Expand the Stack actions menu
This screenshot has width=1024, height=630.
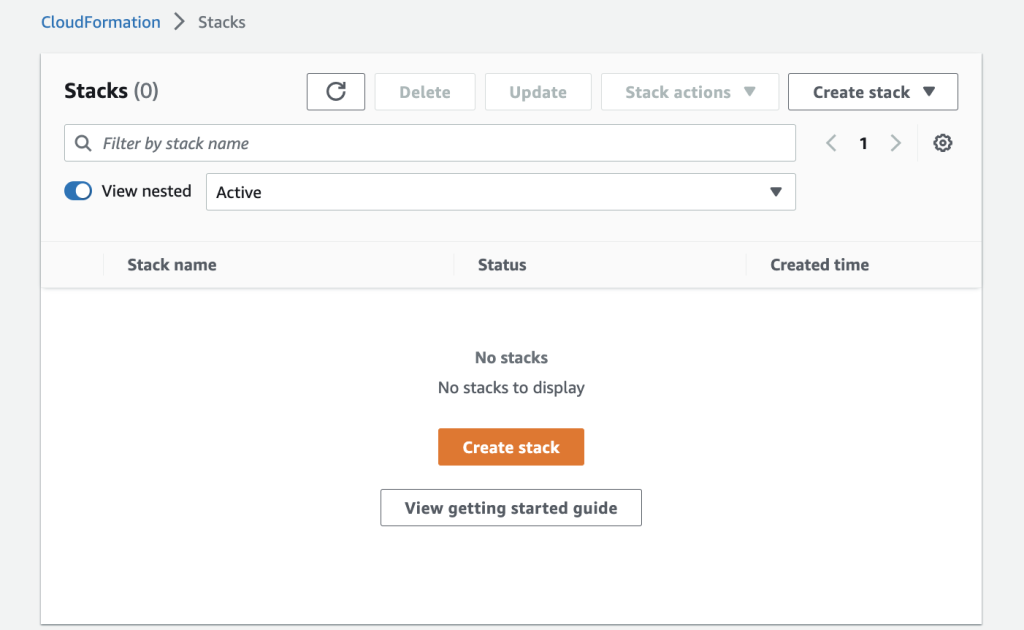coord(689,91)
